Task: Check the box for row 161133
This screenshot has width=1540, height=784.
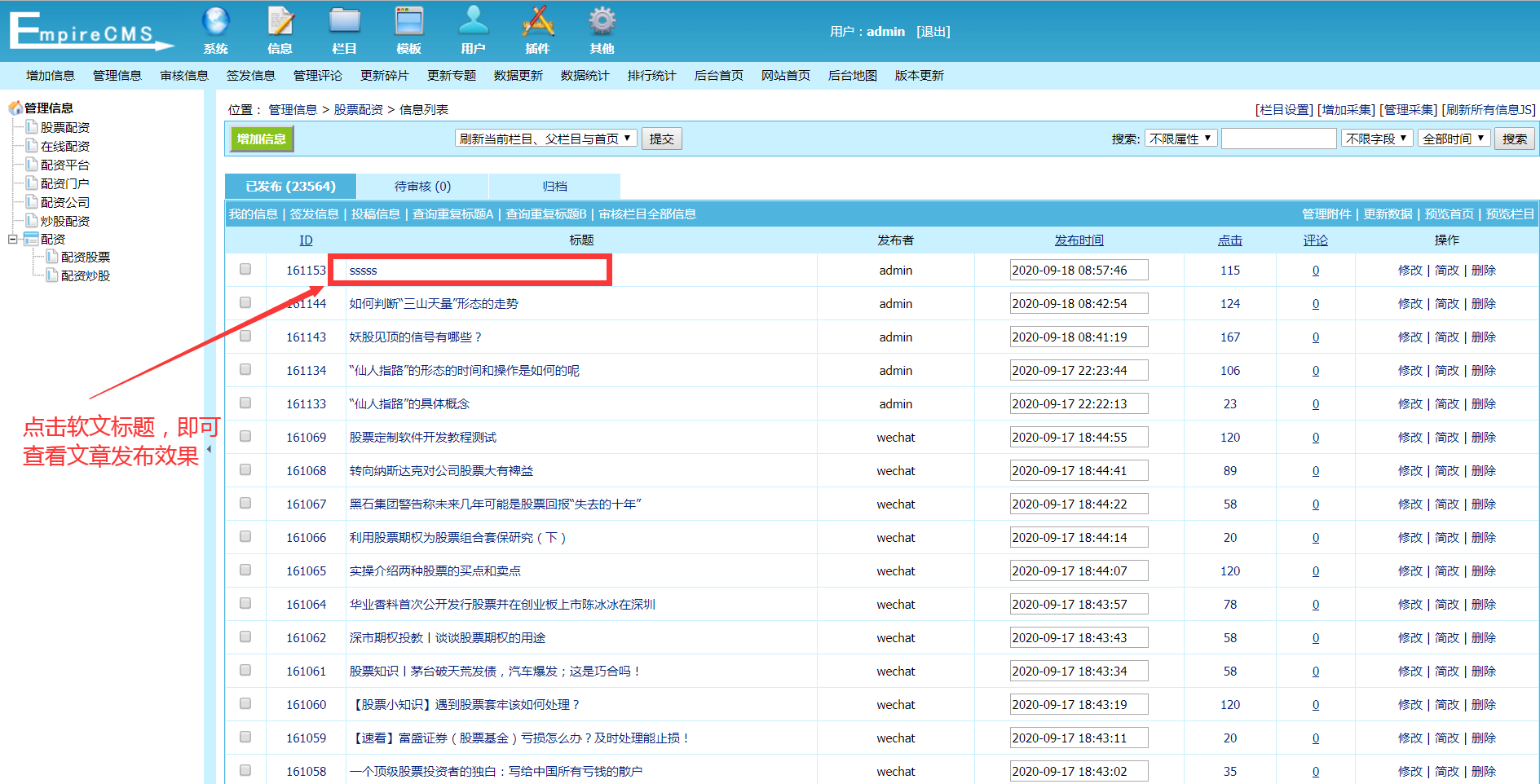Action: 245,403
